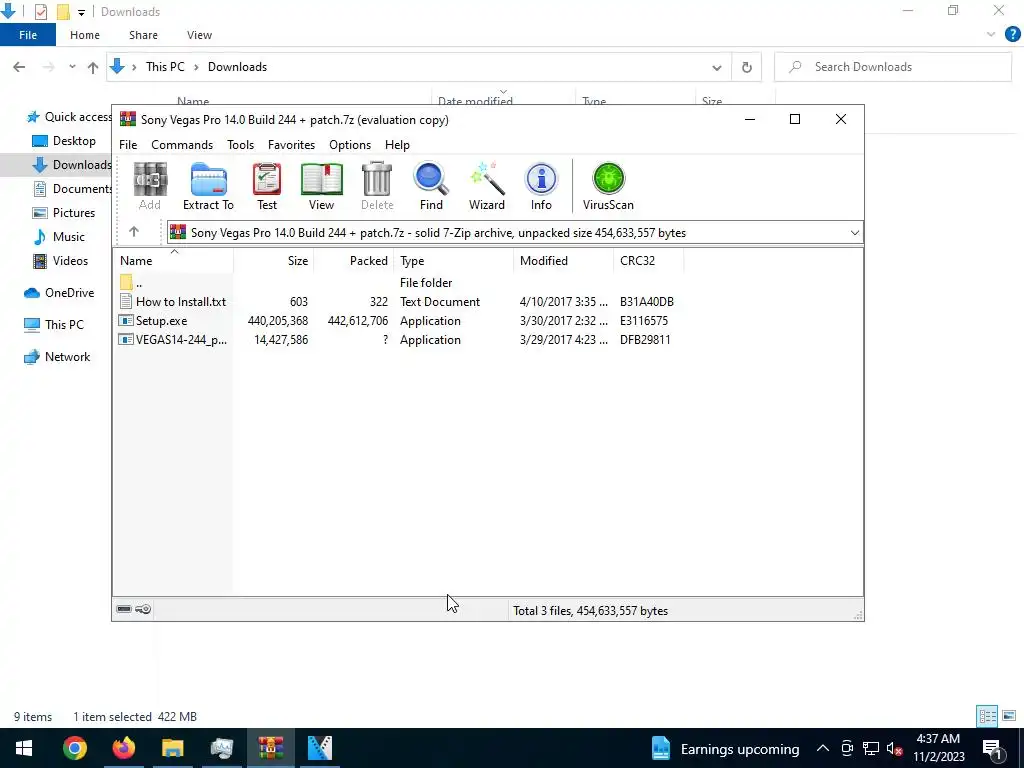Click the File tab in Explorer ribbon

point(28,35)
